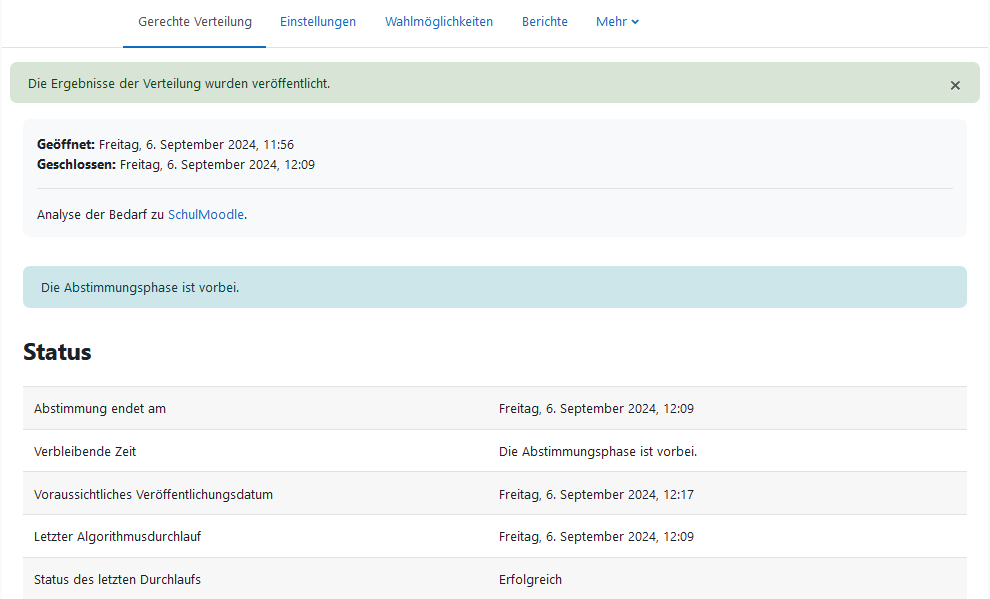Image resolution: width=990 pixels, height=599 pixels.
Task: Click the published results message in green alert
Action: (x=179, y=83)
